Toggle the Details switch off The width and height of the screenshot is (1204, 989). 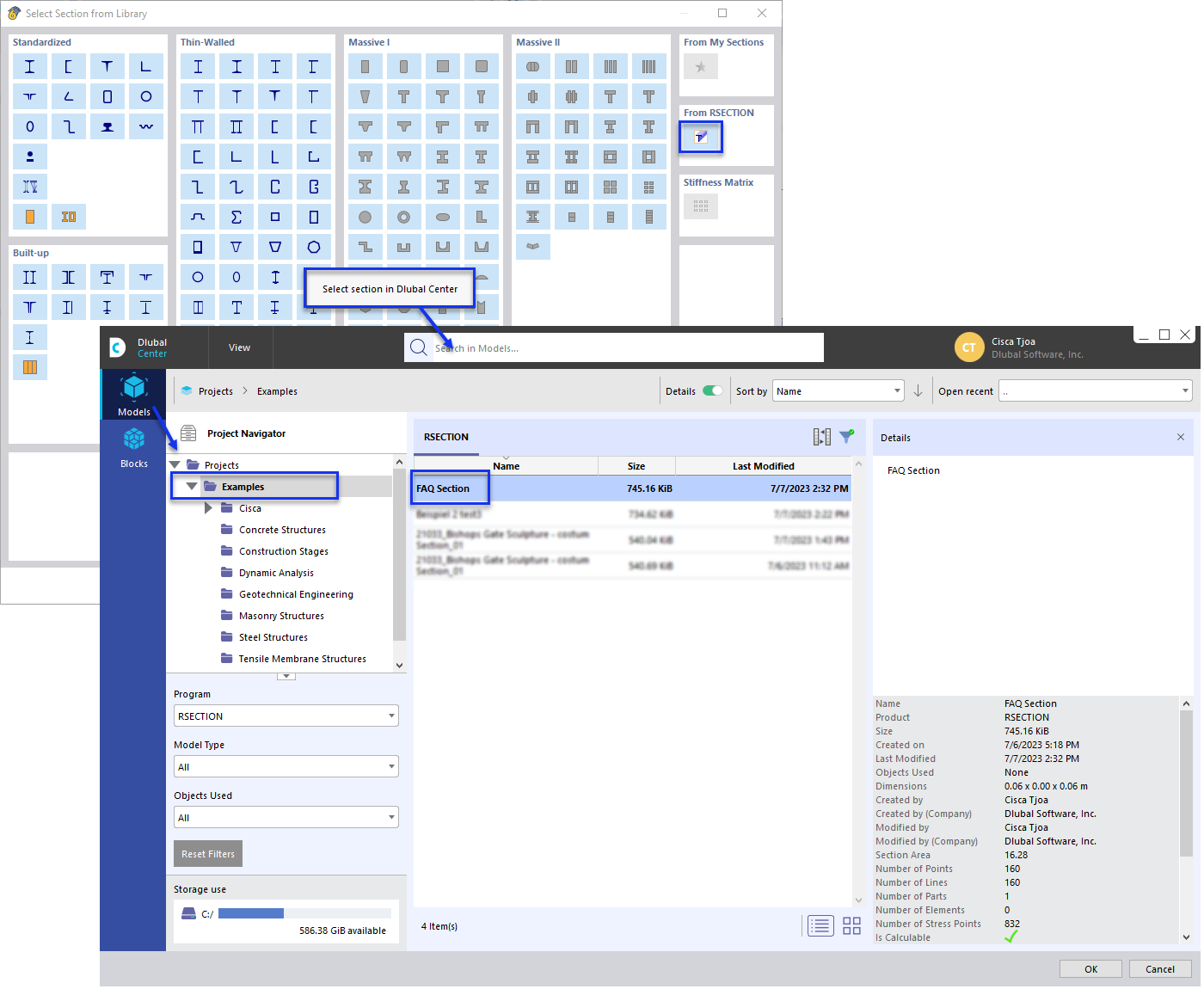click(715, 390)
